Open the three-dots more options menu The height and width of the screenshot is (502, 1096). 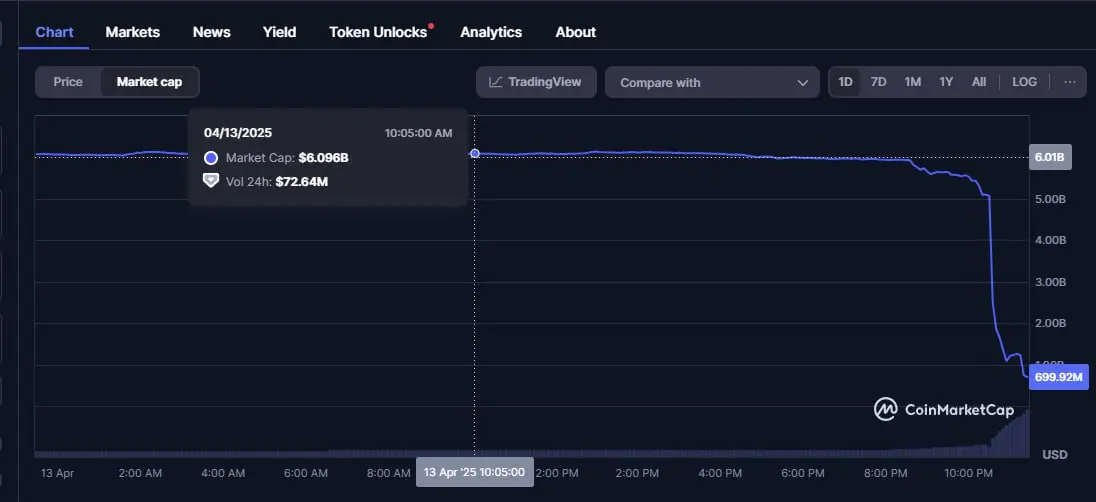pos(1069,82)
